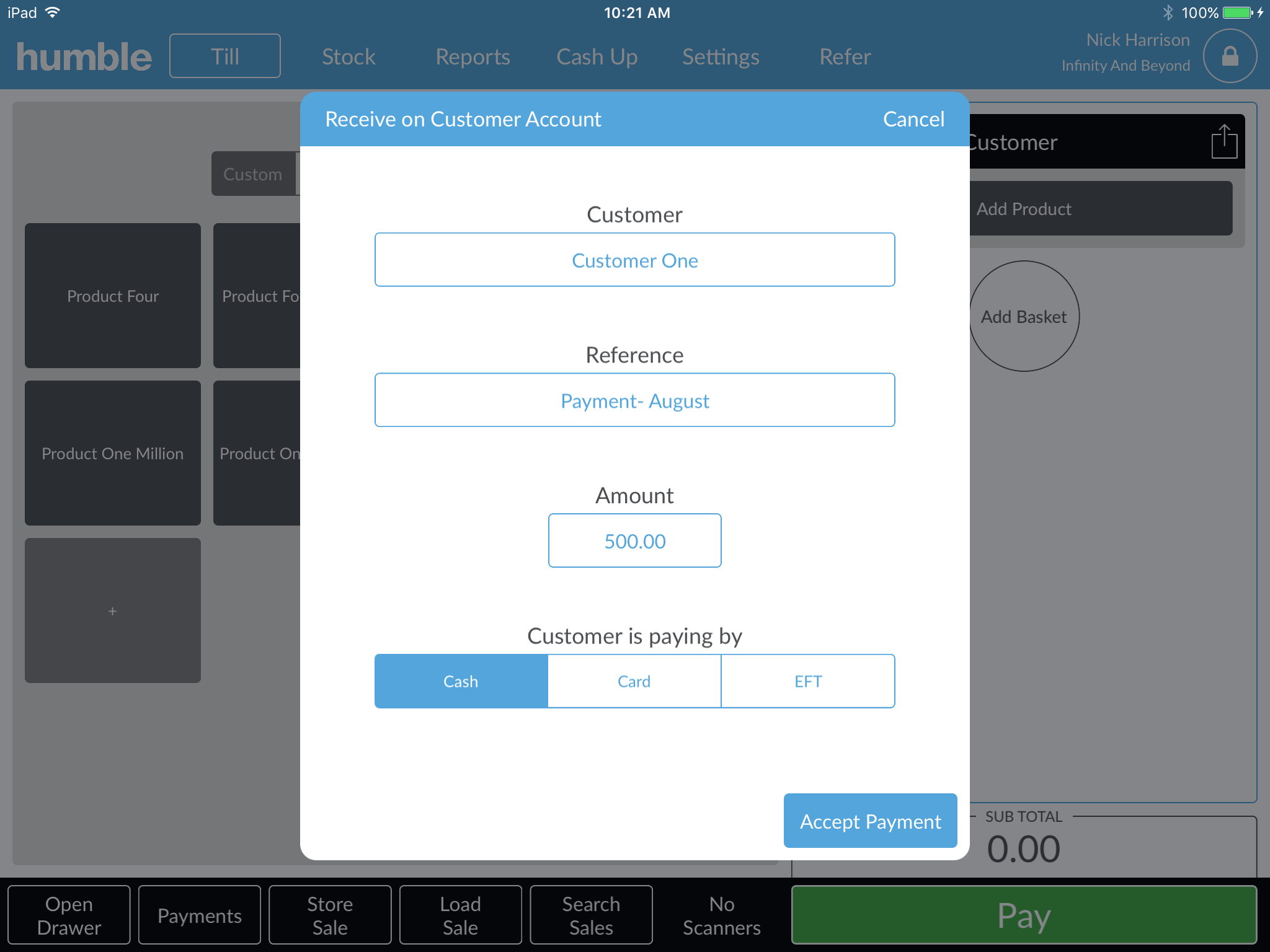Tap Search Sales button
1270x952 pixels.
pyautogui.click(x=591, y=915)
